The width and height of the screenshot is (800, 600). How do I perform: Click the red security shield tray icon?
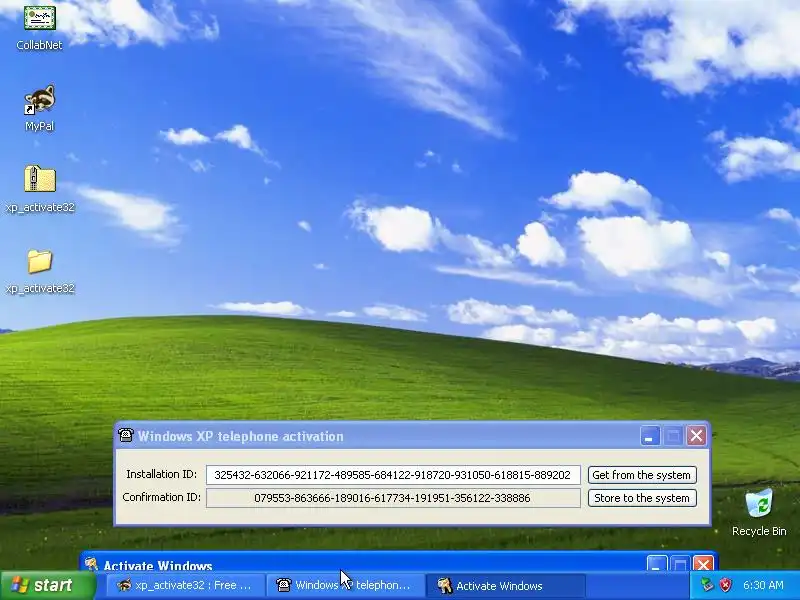726,585
